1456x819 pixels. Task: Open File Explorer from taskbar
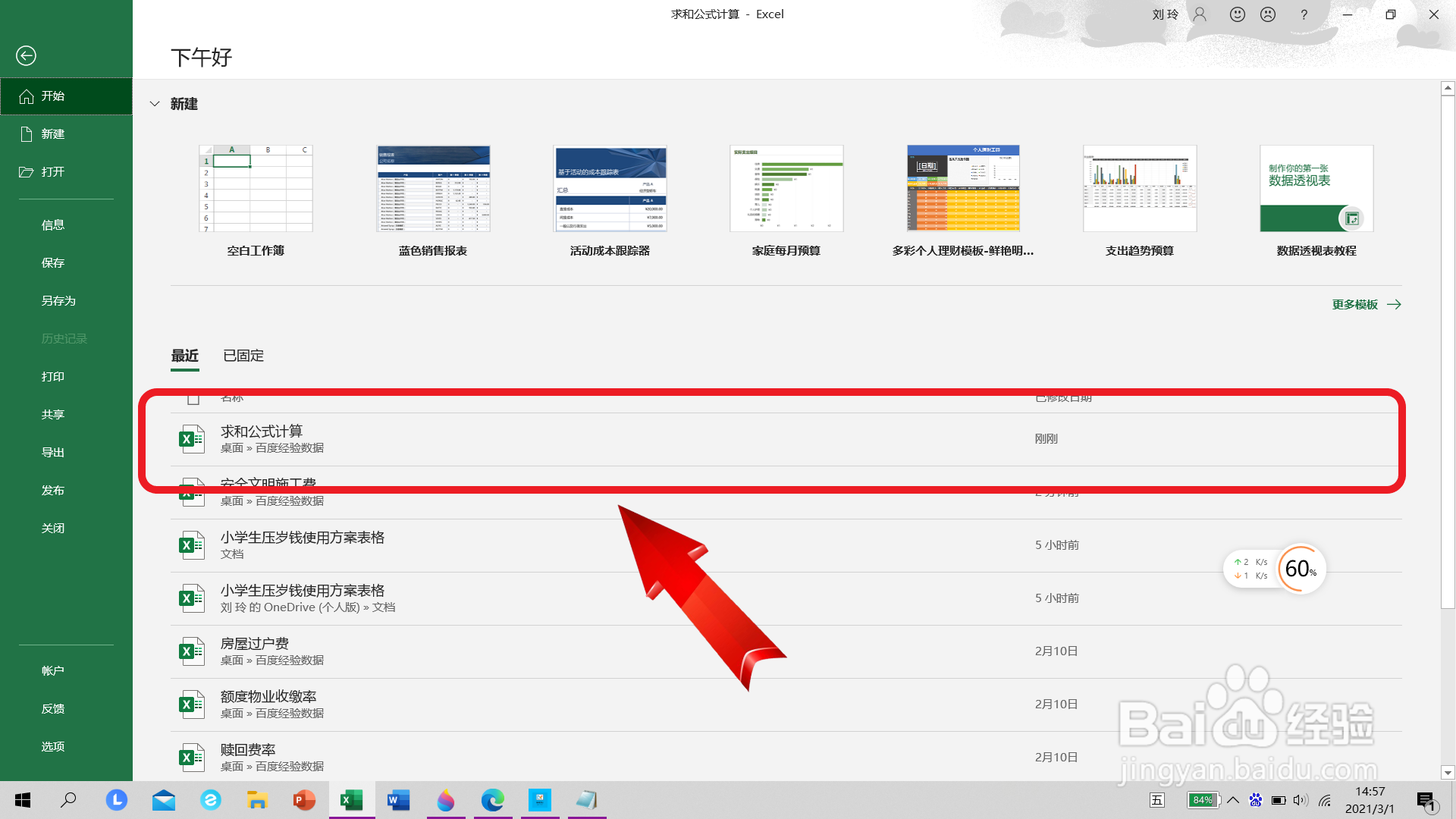(x=257, y=800)
